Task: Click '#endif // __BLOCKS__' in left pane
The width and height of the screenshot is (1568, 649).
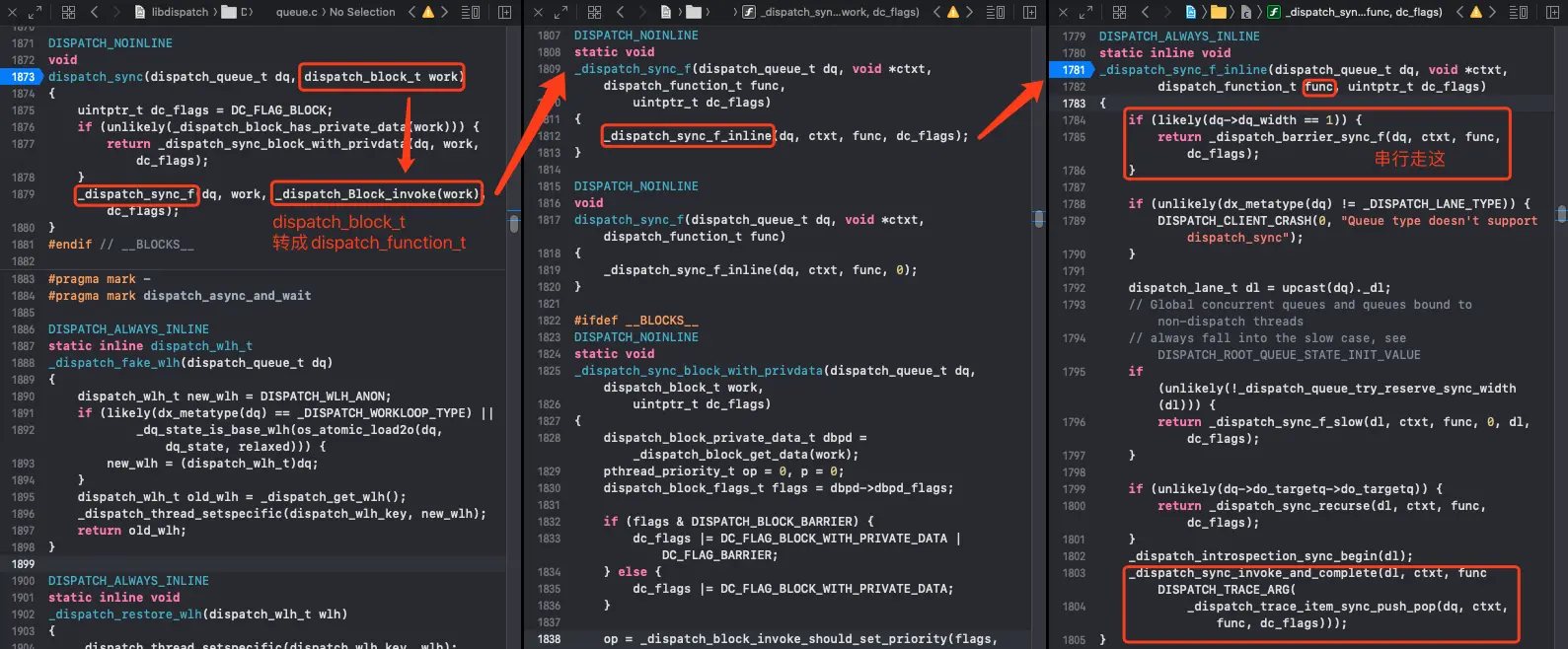Action: tap(121, 245)
